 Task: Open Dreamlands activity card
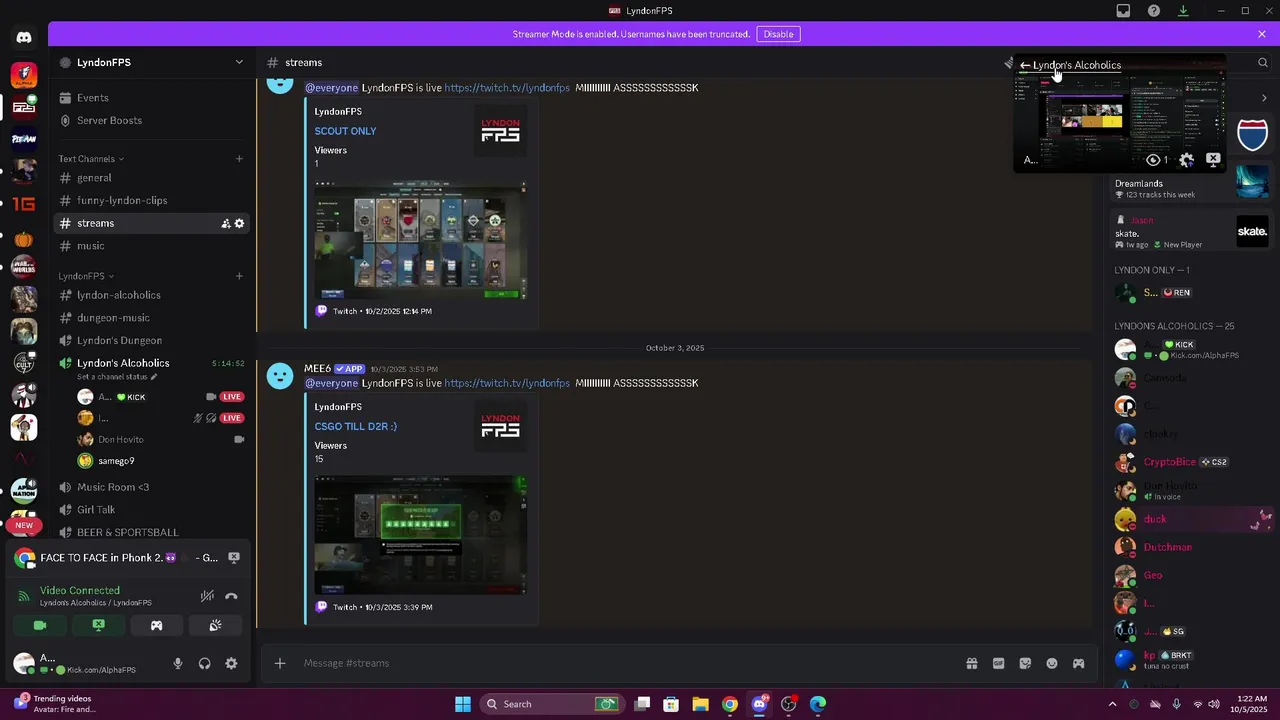(1190, 185)
